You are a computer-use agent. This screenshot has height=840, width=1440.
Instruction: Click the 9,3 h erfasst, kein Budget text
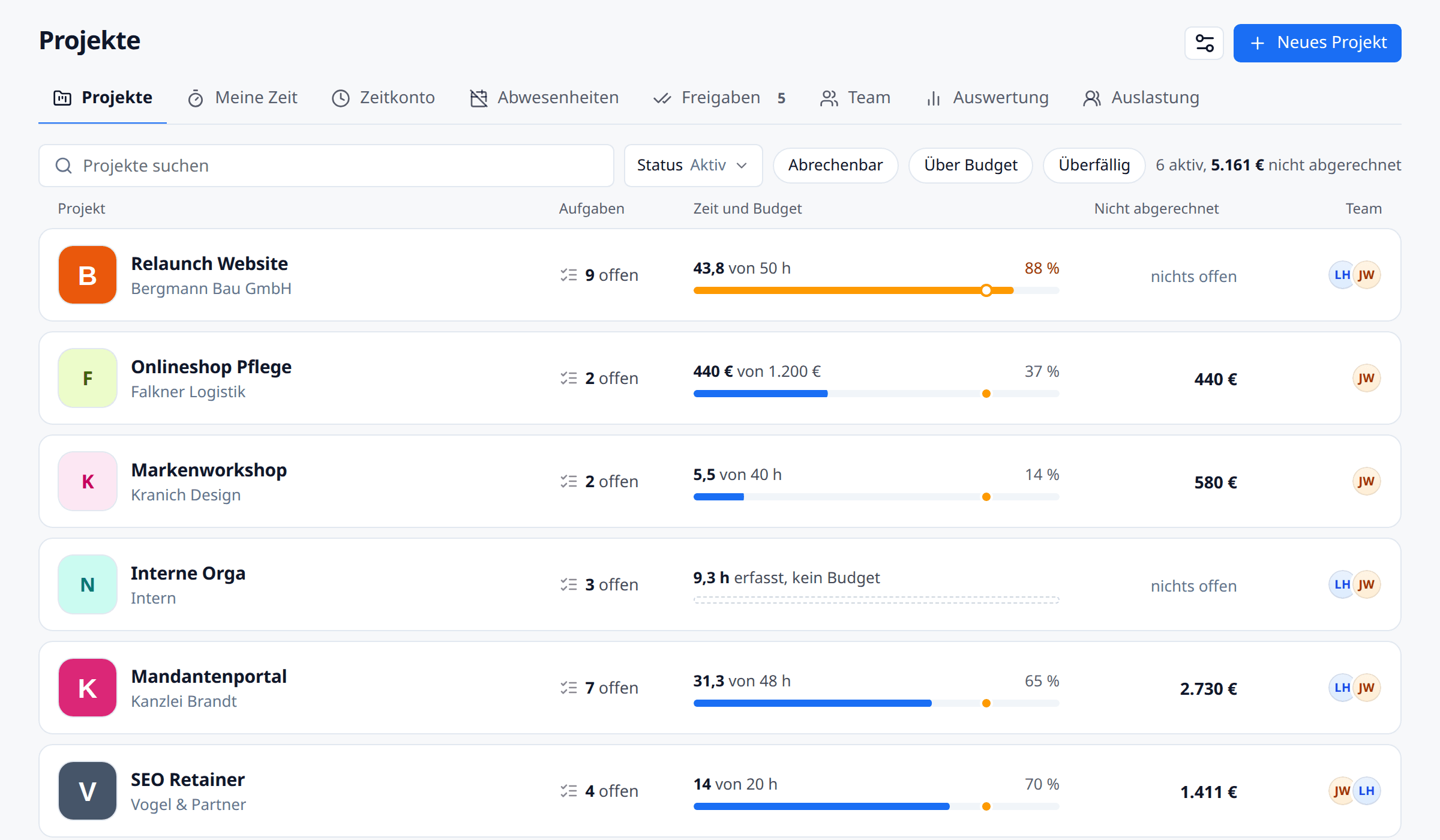(x=786, y=578)
